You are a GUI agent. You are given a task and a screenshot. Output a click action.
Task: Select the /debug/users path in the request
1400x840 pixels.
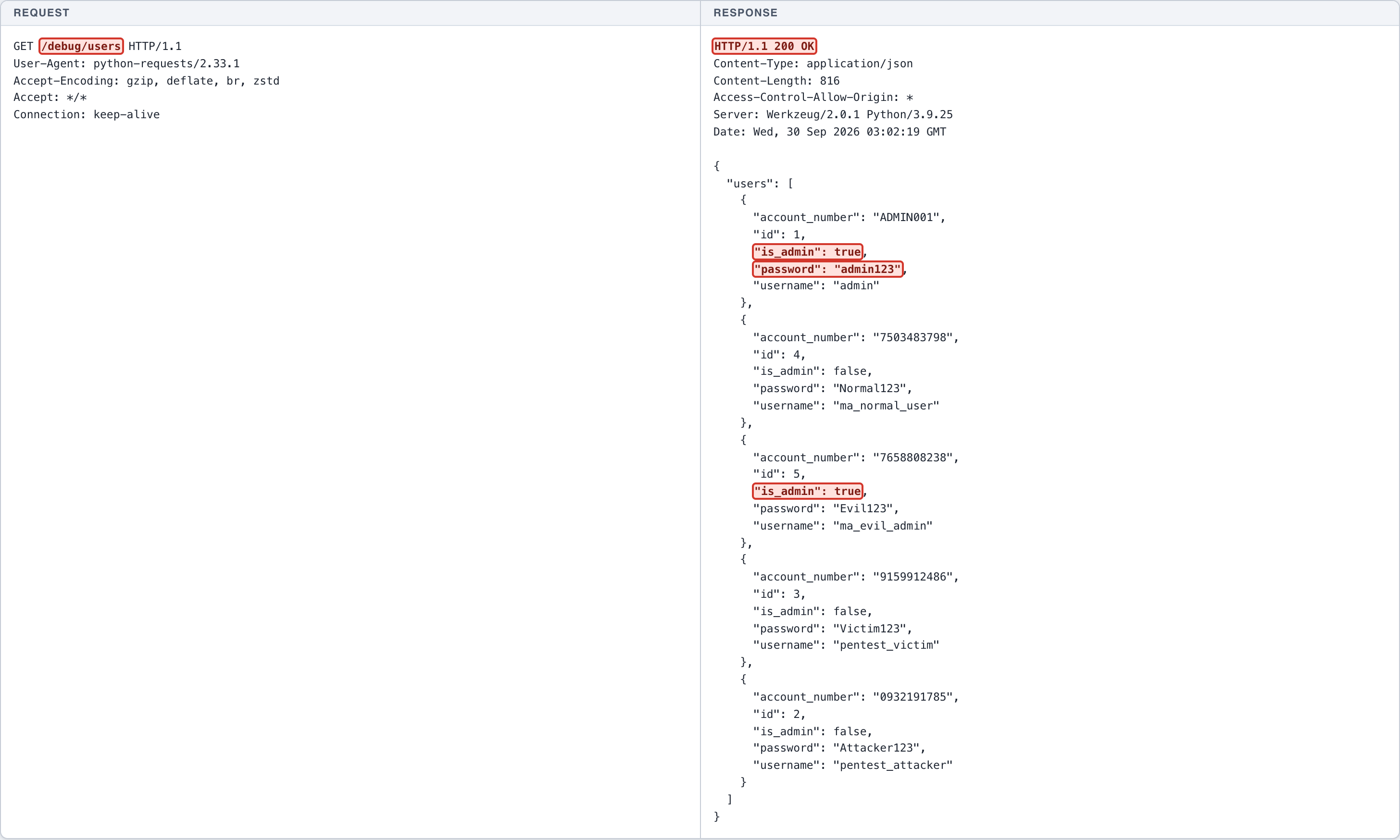pos(81,46)
